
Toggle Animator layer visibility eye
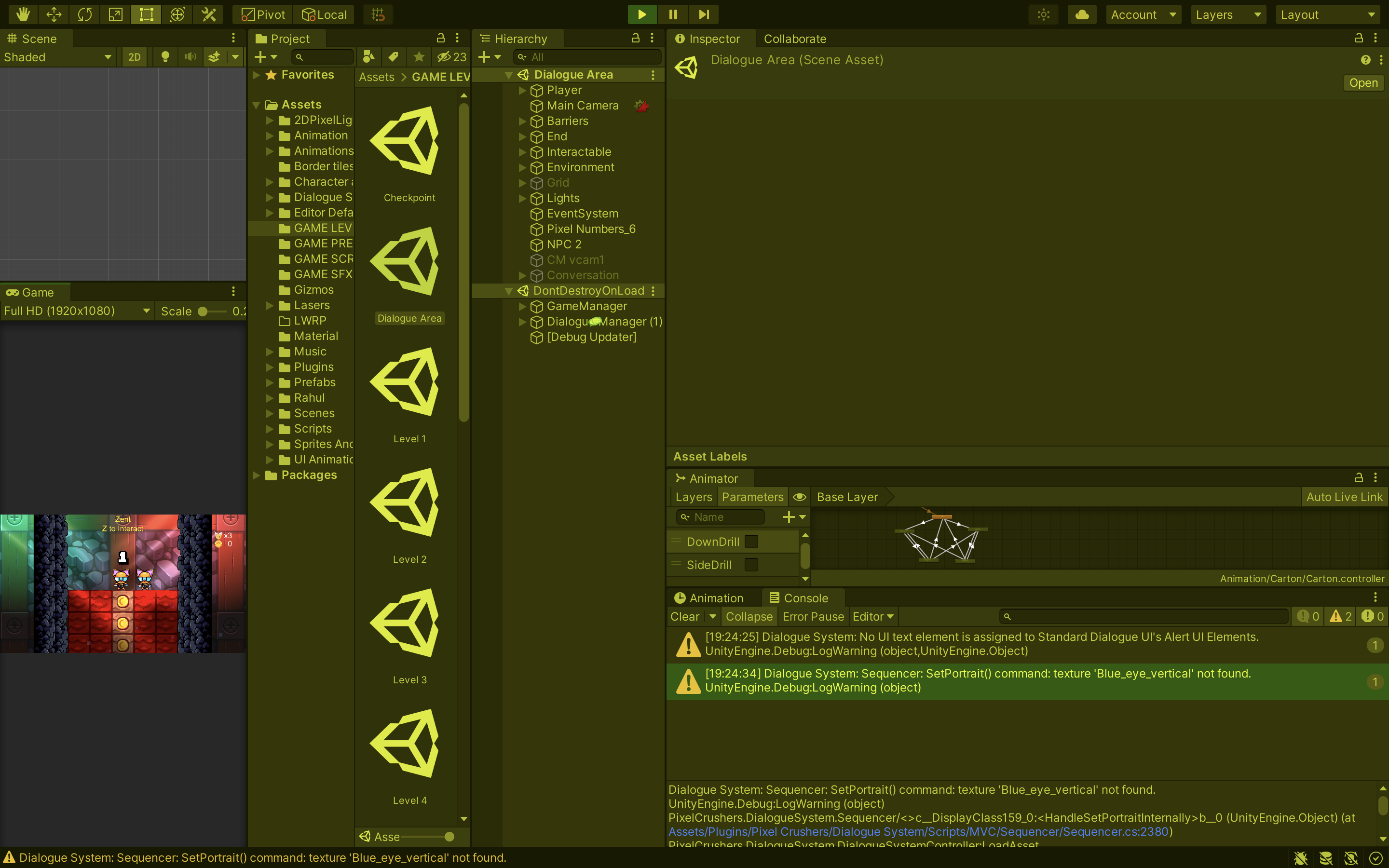coord(800,497)
